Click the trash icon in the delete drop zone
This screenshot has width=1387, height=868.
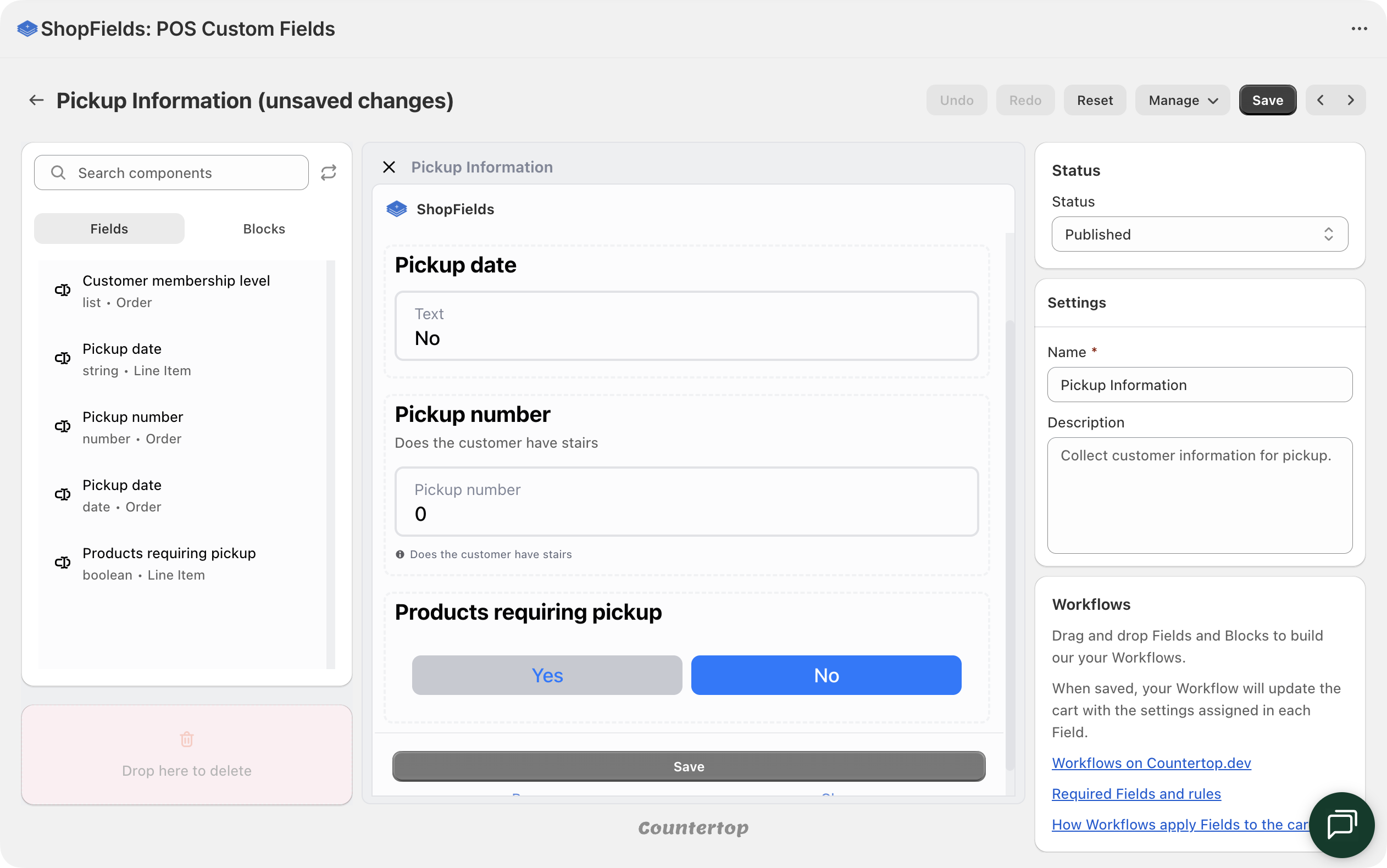187,739
